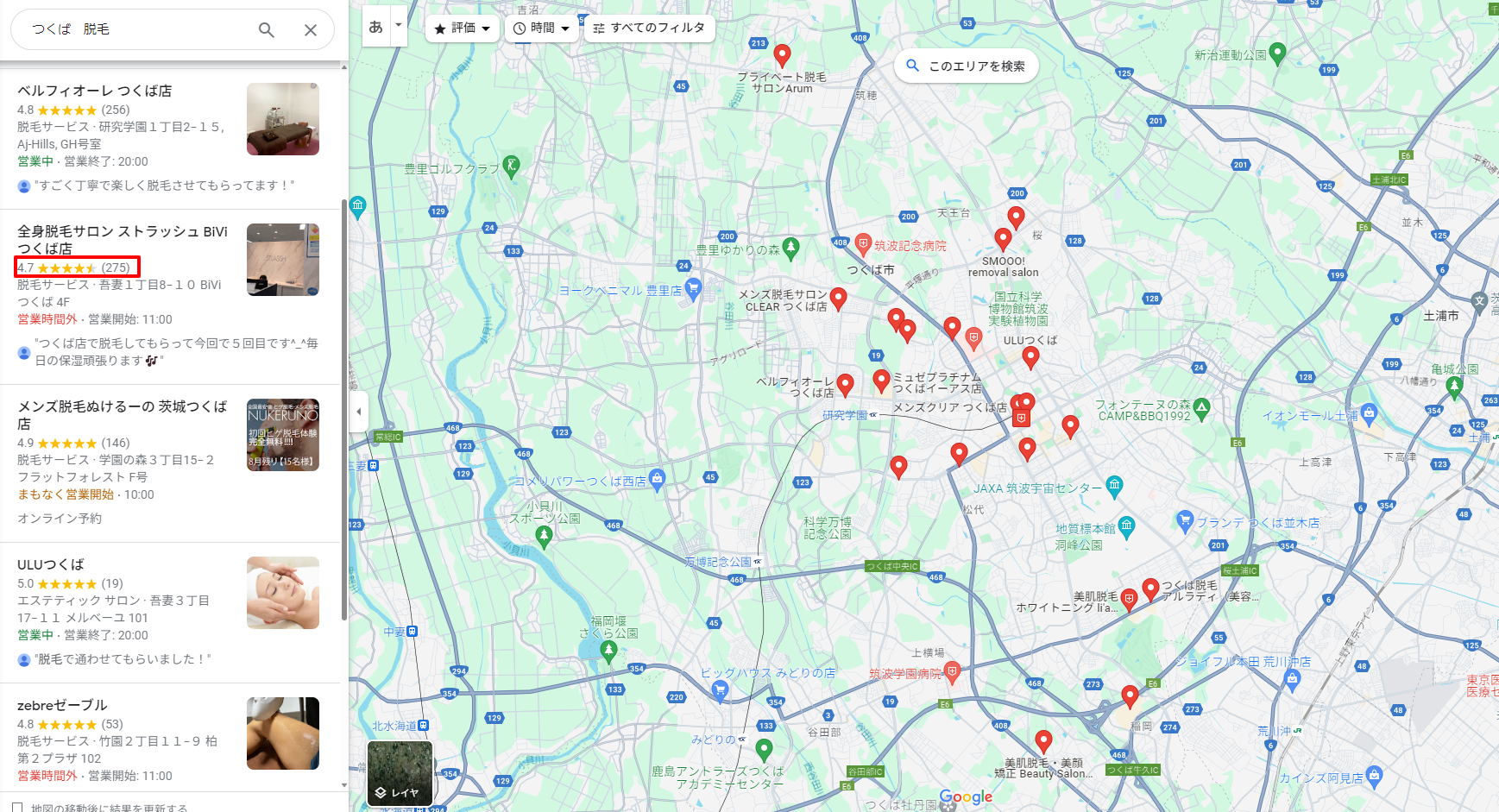Click the 小貝川スポーツ公園 park icon
This screenshot has height=812, width=1499.
click(x=544, y=537)
